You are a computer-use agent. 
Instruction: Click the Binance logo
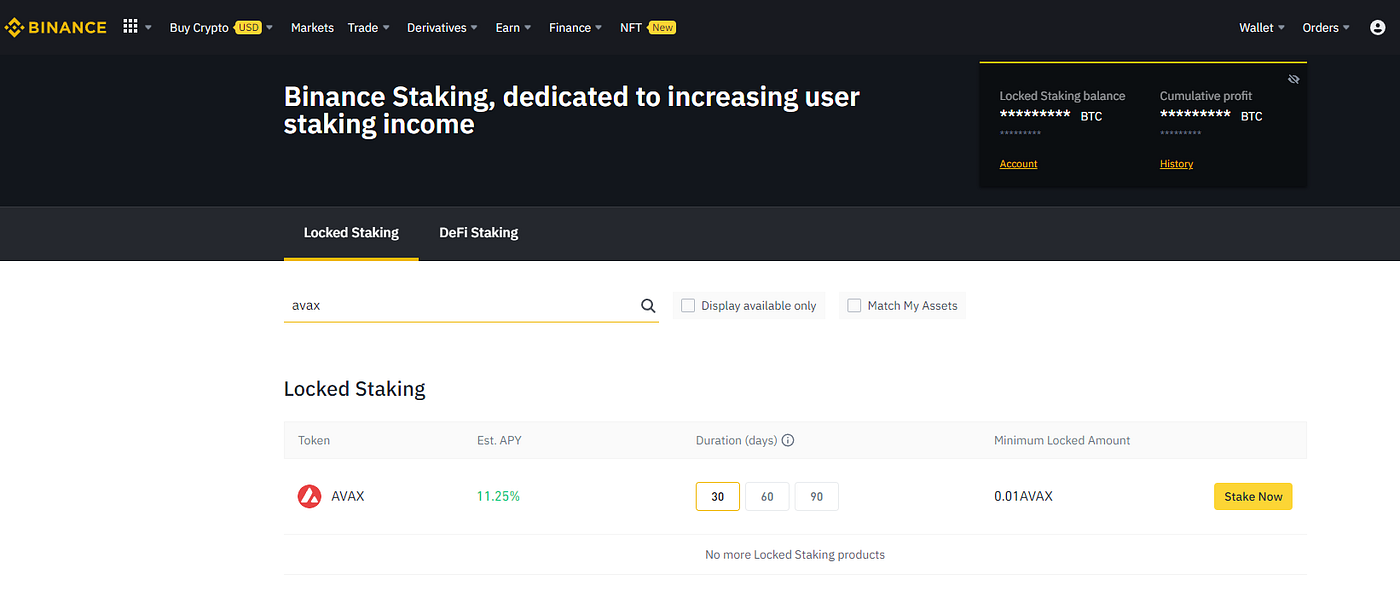click(56, 27)
